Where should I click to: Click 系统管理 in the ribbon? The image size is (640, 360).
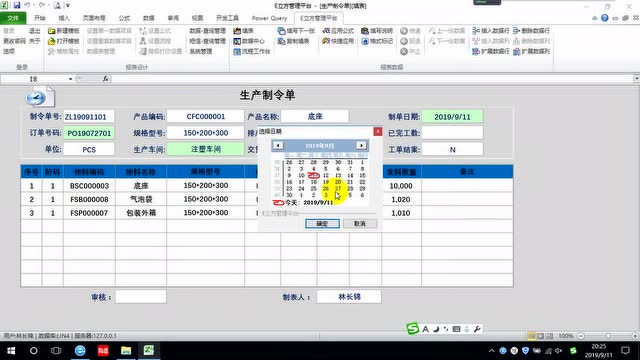[x=201, y=51]
